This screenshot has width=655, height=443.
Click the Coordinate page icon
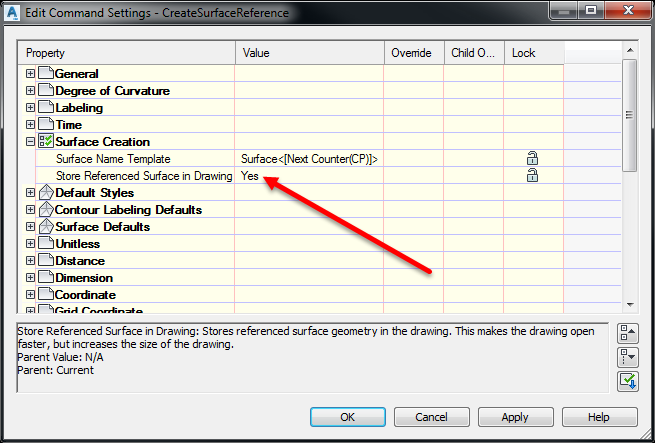click(x=46, y=295)
